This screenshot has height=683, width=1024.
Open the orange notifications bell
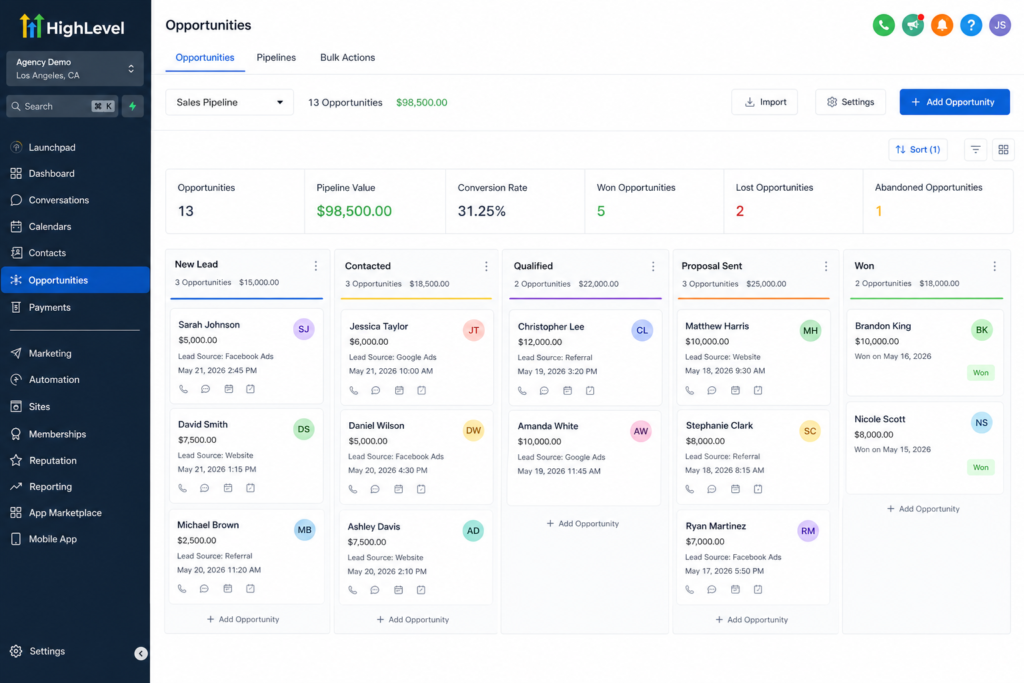[942, 25]
